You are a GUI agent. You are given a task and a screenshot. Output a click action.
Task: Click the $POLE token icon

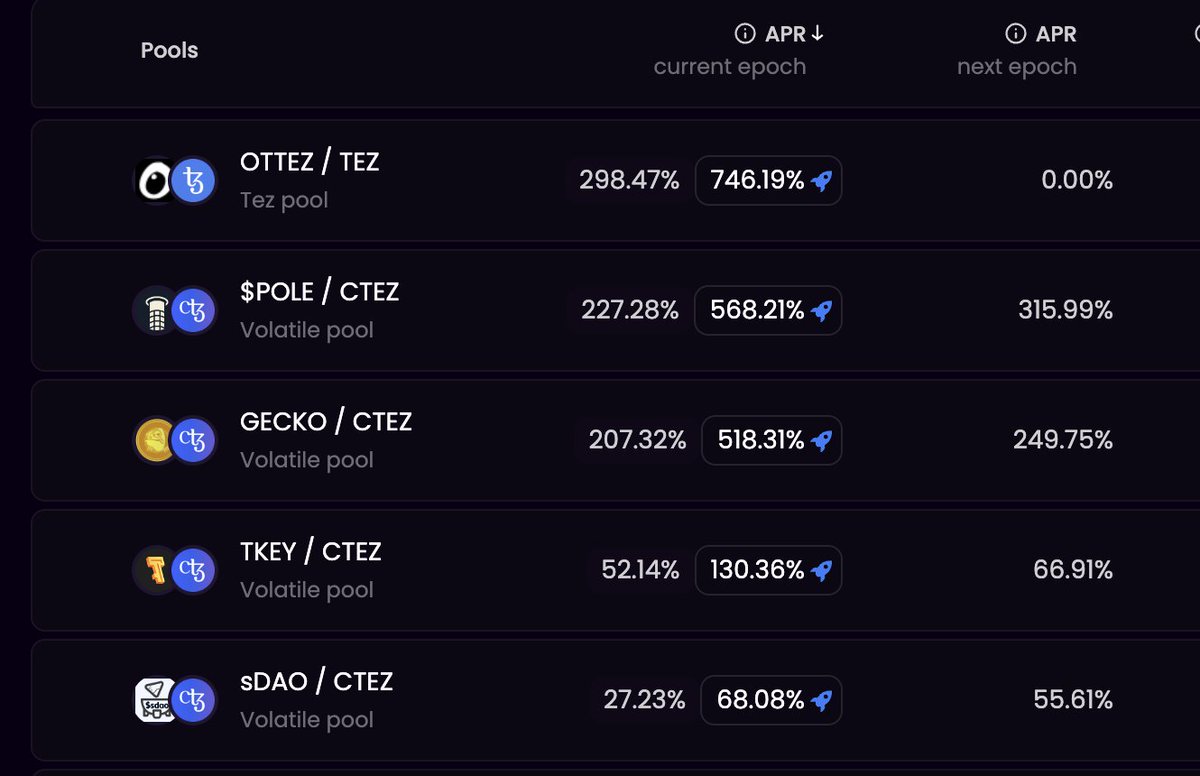point(155,311)
